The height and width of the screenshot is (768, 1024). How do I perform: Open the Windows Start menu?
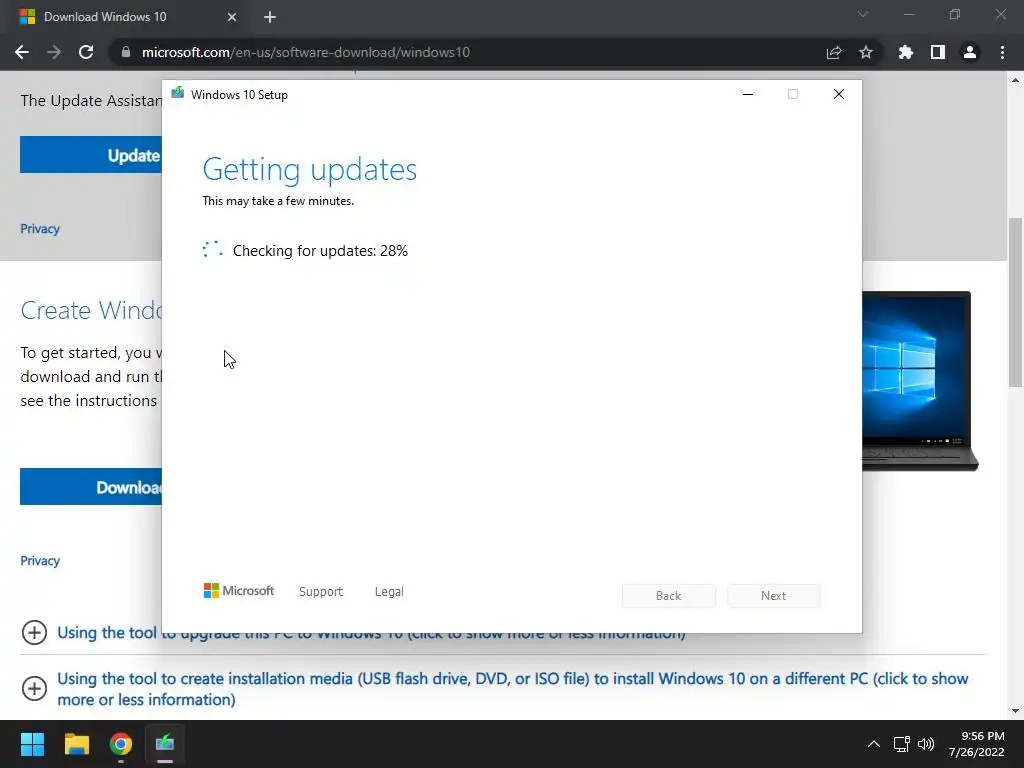(x=32, y=744)
